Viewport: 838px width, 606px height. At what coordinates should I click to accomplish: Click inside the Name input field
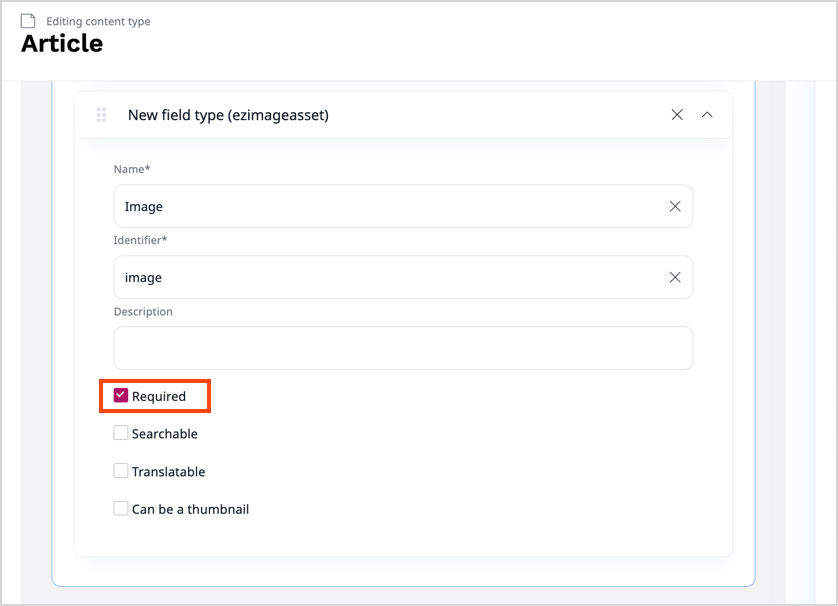click(350, 206)
